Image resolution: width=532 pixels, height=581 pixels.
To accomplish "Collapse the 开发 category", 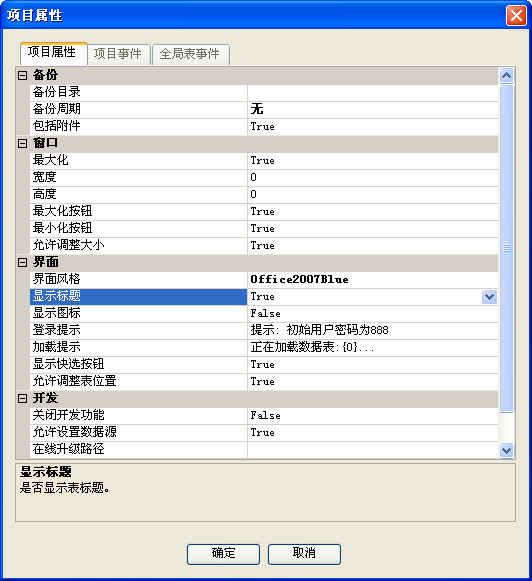I will point(23,398).
